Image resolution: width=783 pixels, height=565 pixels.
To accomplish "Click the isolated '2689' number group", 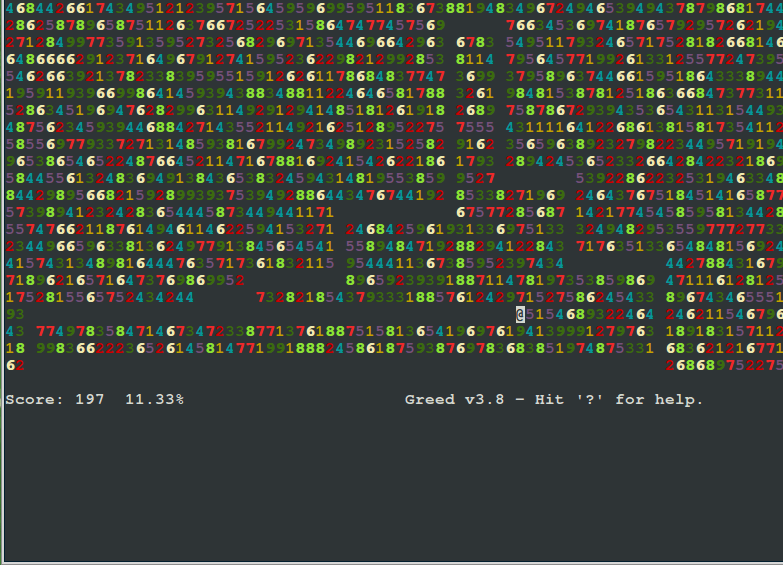I will tap(475, 110).
